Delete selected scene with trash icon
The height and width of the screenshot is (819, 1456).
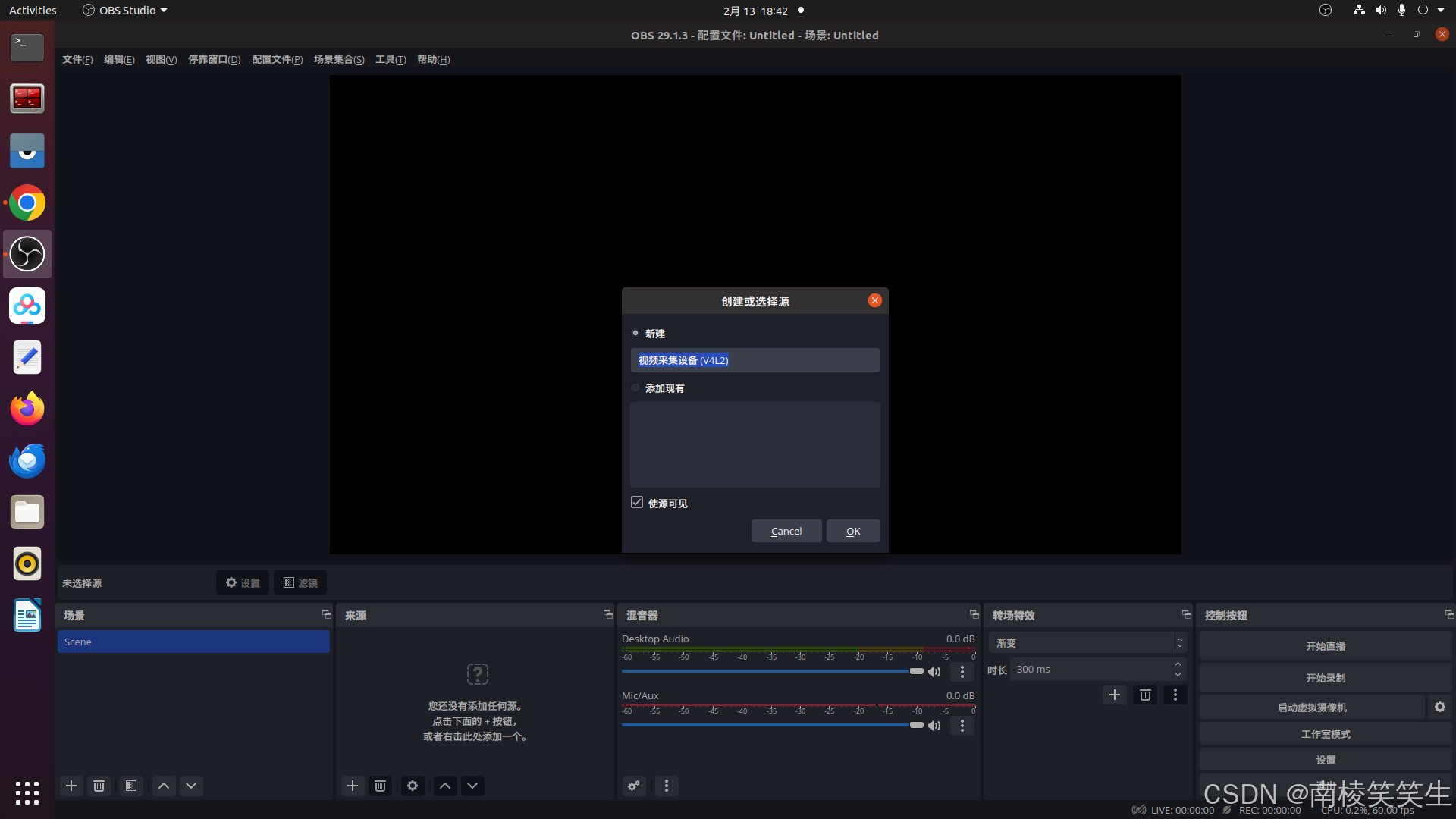click(99, 786)
